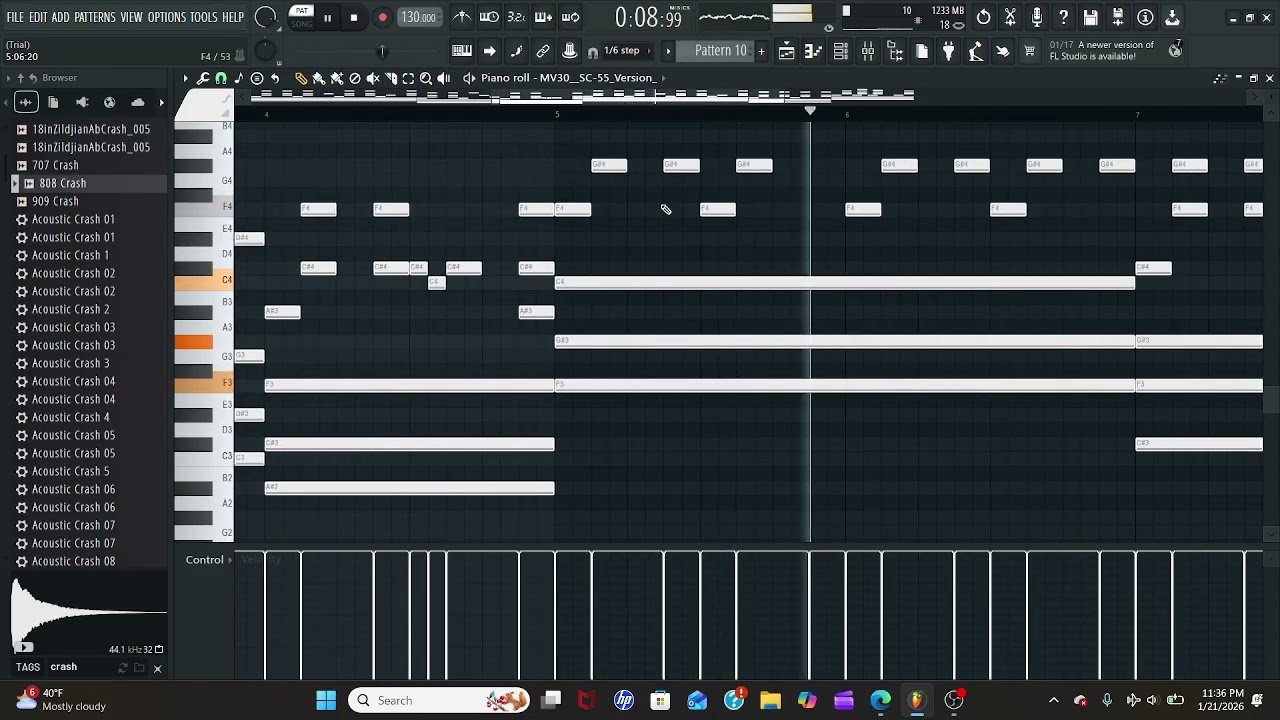Toggle overdub blend recording icon

pos(543,17)
